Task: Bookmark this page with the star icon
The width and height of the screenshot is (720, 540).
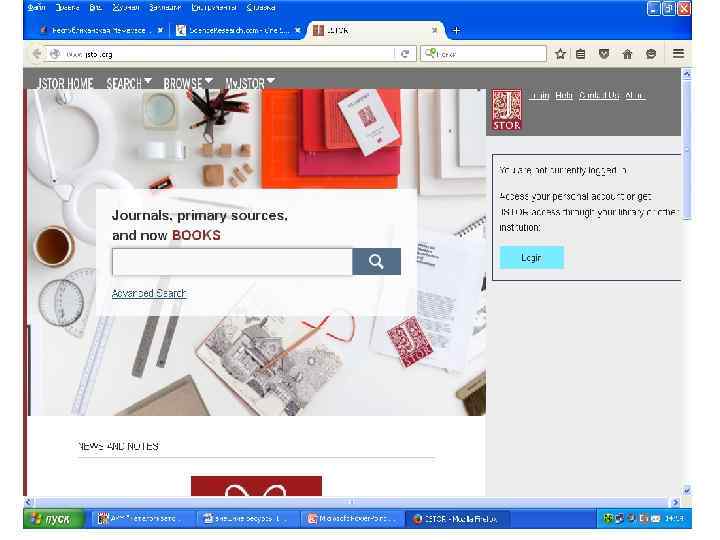Action: pos(560,54)
